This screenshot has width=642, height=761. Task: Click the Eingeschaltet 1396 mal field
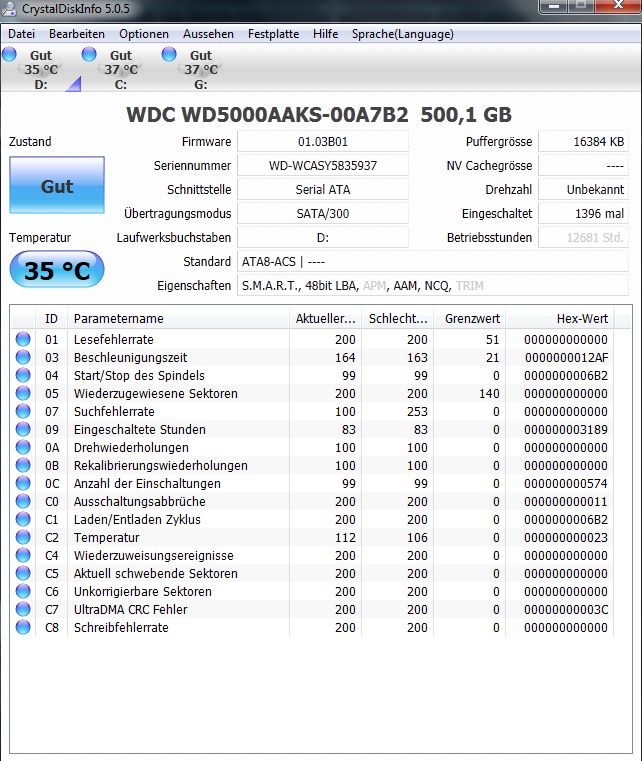tap(583, 214)
